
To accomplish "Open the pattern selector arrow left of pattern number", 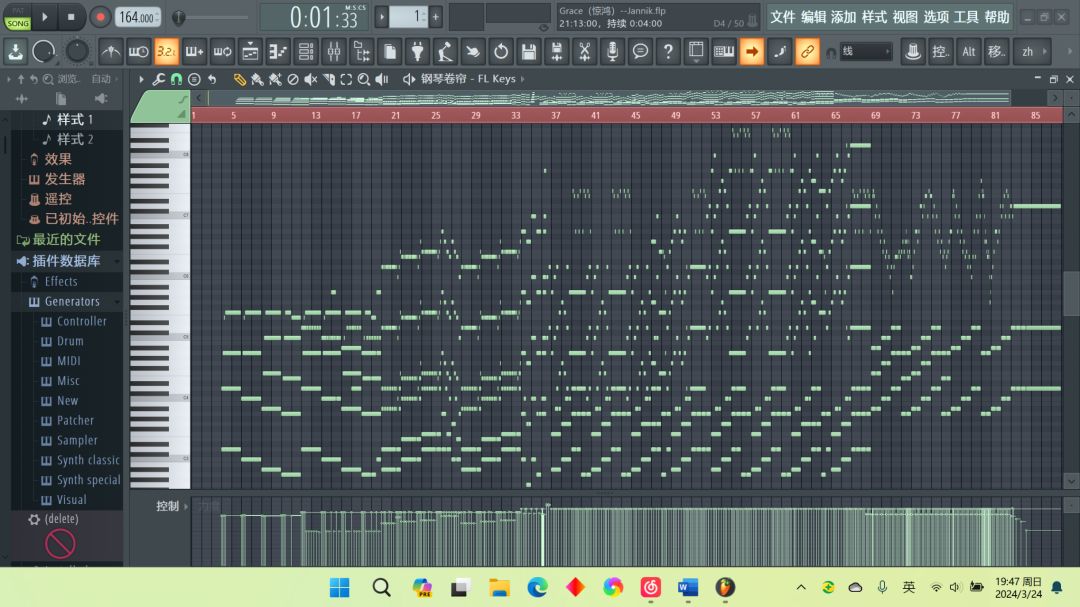I will [381, 17].
